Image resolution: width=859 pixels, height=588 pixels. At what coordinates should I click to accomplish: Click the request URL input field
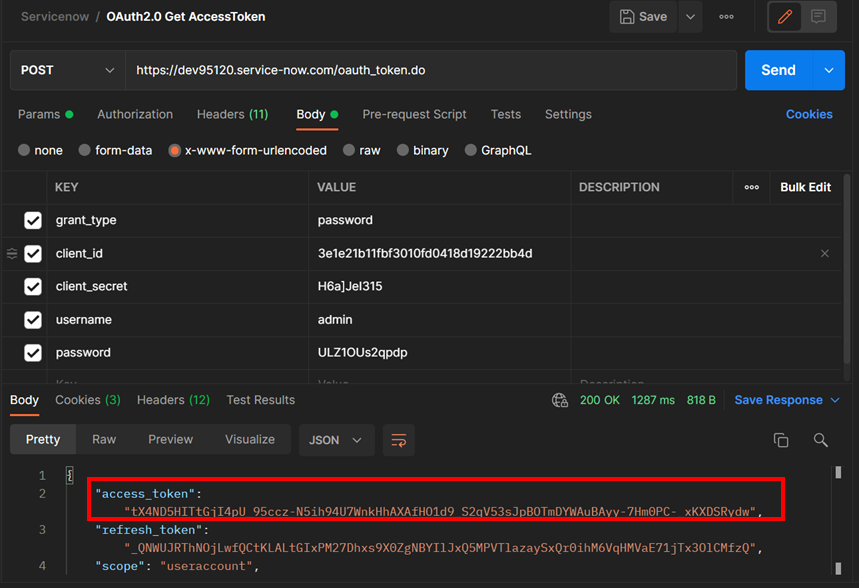(430, 70)
